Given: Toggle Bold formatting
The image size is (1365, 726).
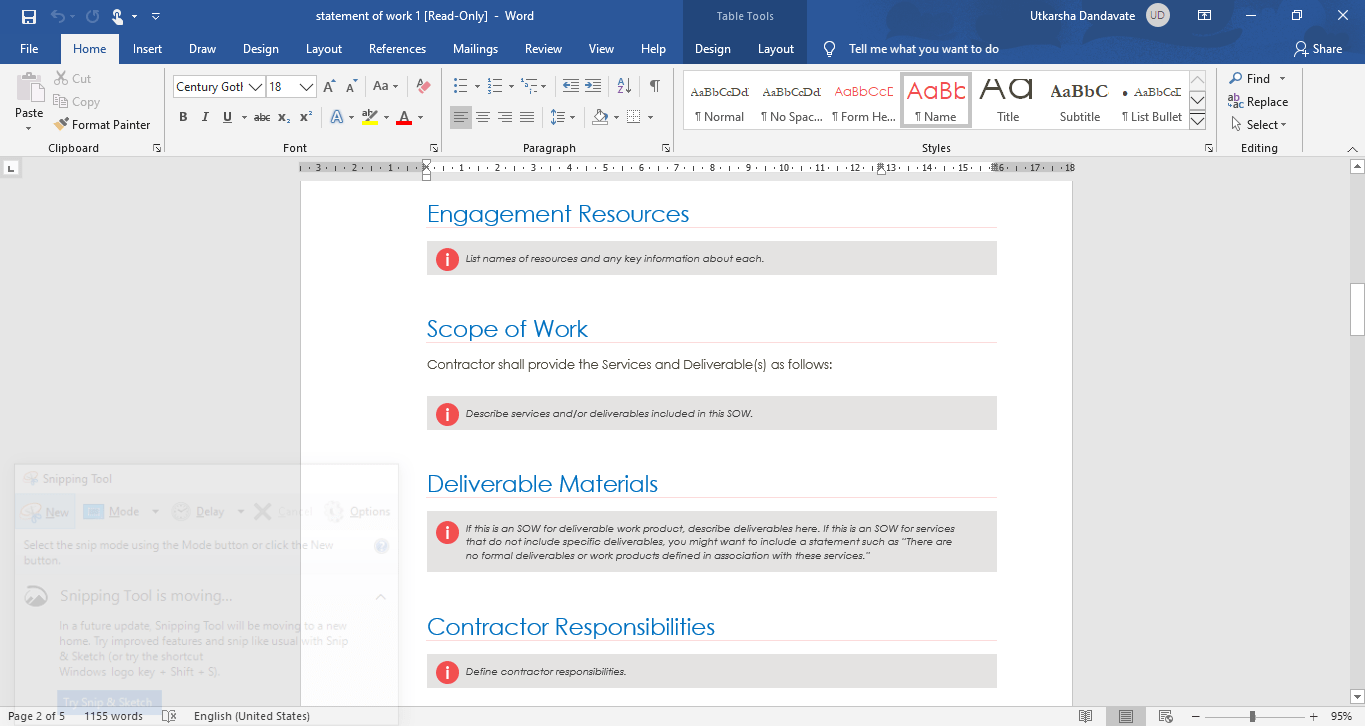Looking at the screenshot, I should point(183,117).
